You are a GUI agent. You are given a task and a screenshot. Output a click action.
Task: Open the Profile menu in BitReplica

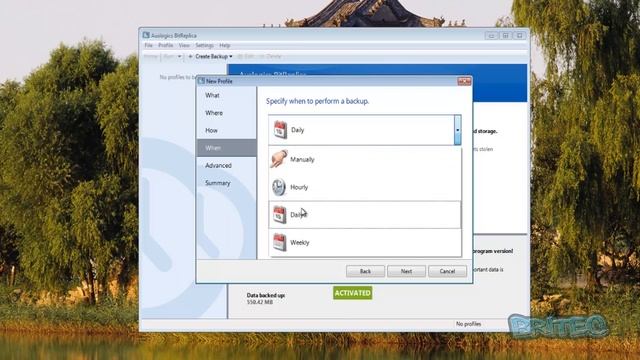[165, 45]
